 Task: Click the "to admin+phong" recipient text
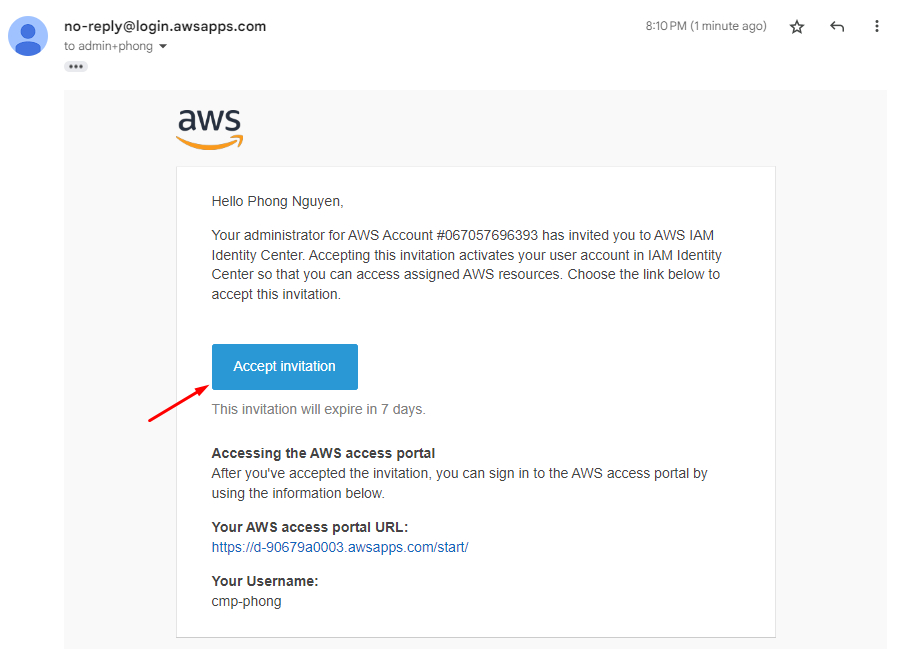[x=109, y=47]
